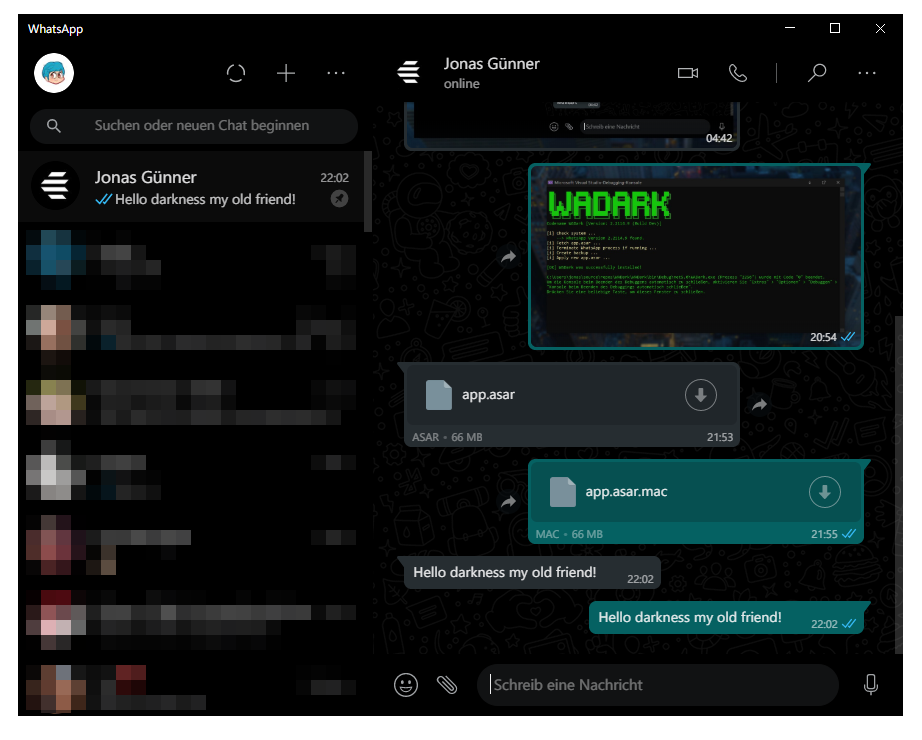Image resolution: width=922 pixels, height=740 pixels.
Task: Open the emoji picker
Action: pos(405,684)
